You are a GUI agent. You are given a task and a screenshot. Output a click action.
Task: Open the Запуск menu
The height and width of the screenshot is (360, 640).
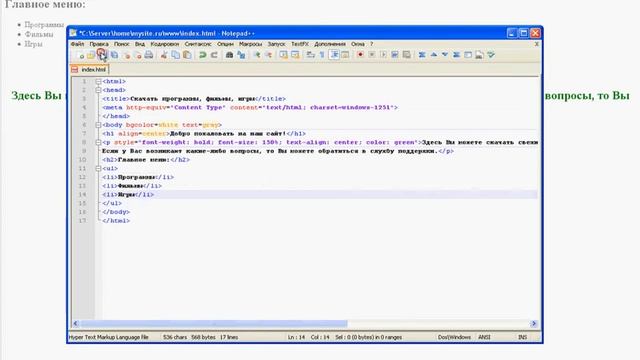point(276,44)
